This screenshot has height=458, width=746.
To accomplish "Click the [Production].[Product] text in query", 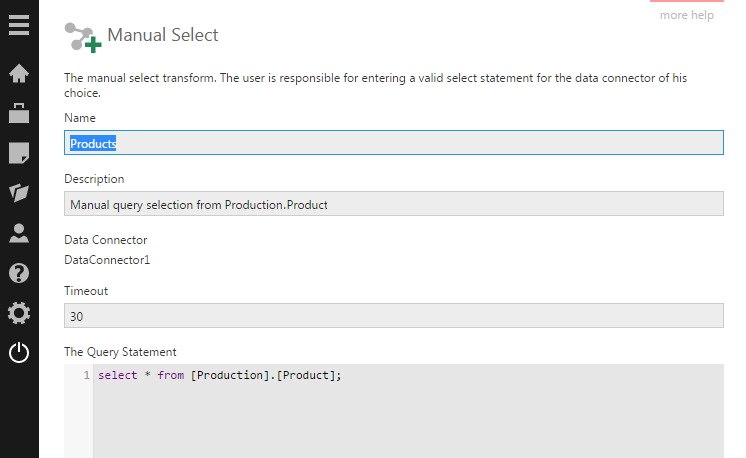I will (x=266, y=375).
